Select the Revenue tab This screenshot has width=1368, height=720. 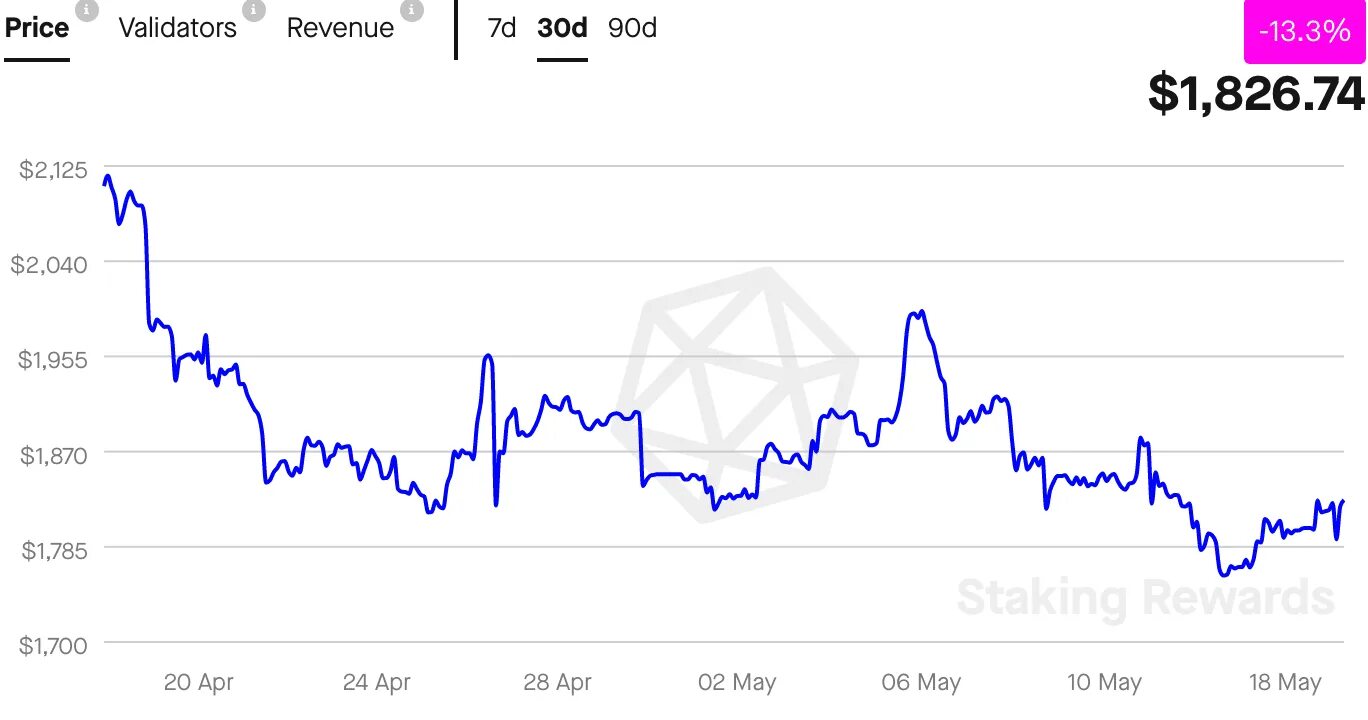(340, 28)
